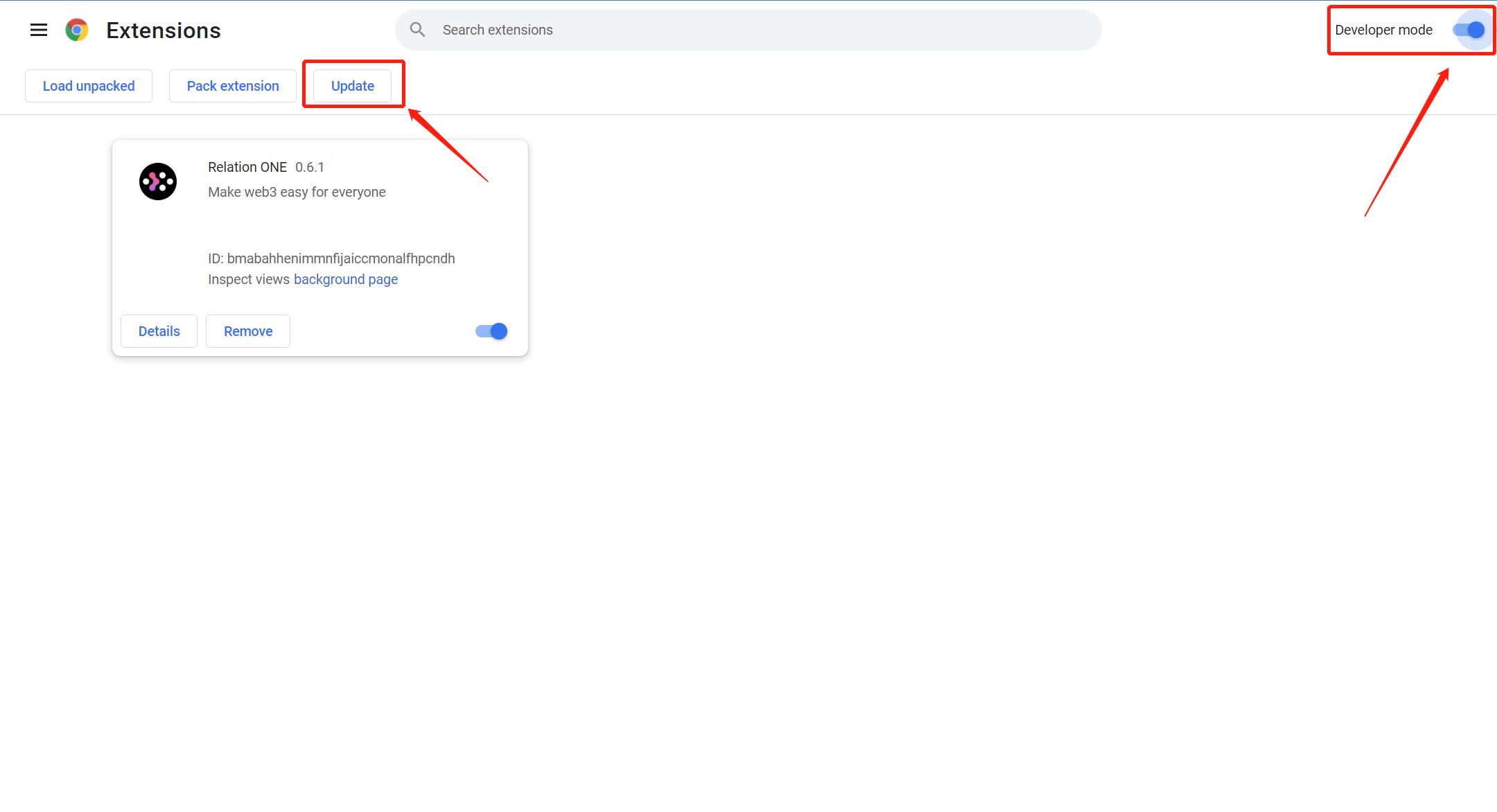Click Load unpacked button
This screenshot has width=1497, height=812.
click(89, 86)
